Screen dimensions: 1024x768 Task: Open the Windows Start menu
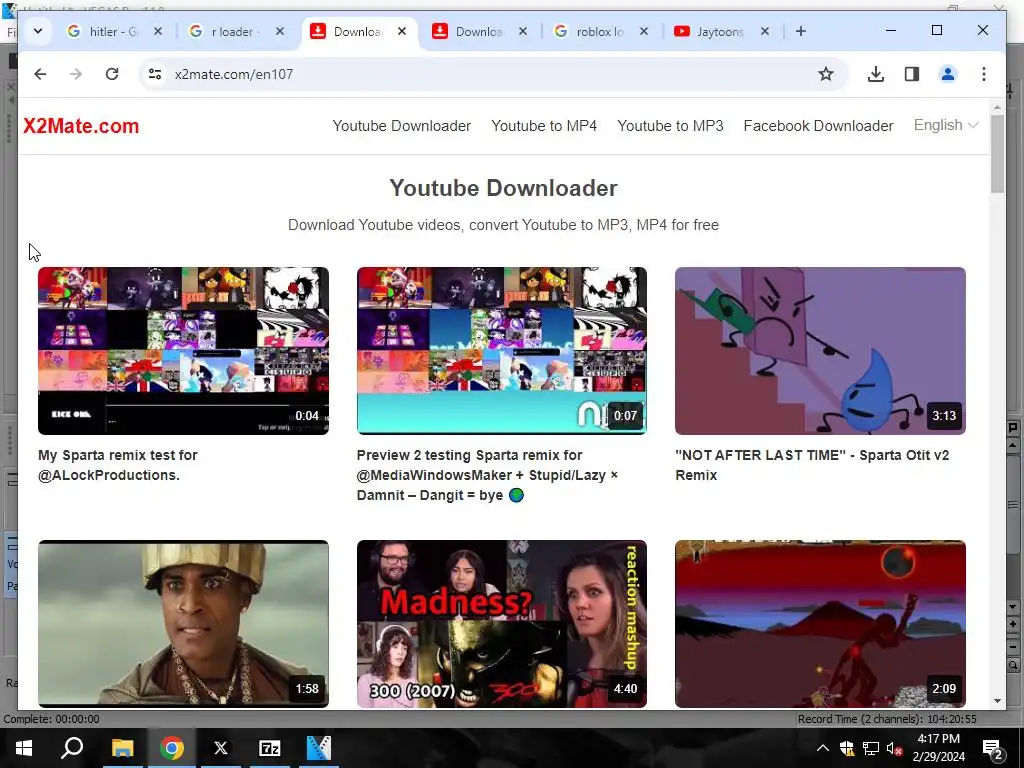click(x=24, y=748)
